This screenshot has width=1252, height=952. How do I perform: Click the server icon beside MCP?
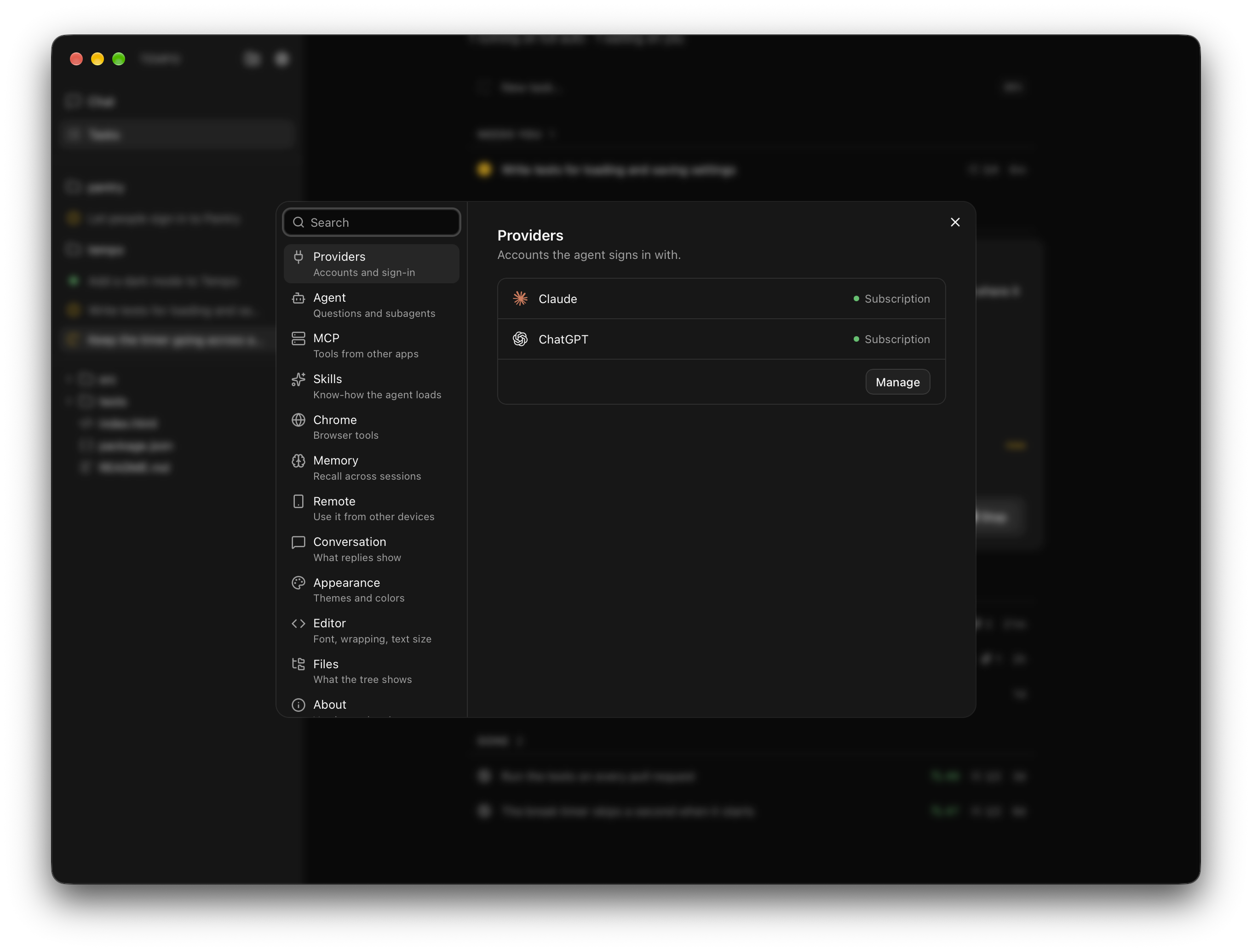tap(298, 338)
